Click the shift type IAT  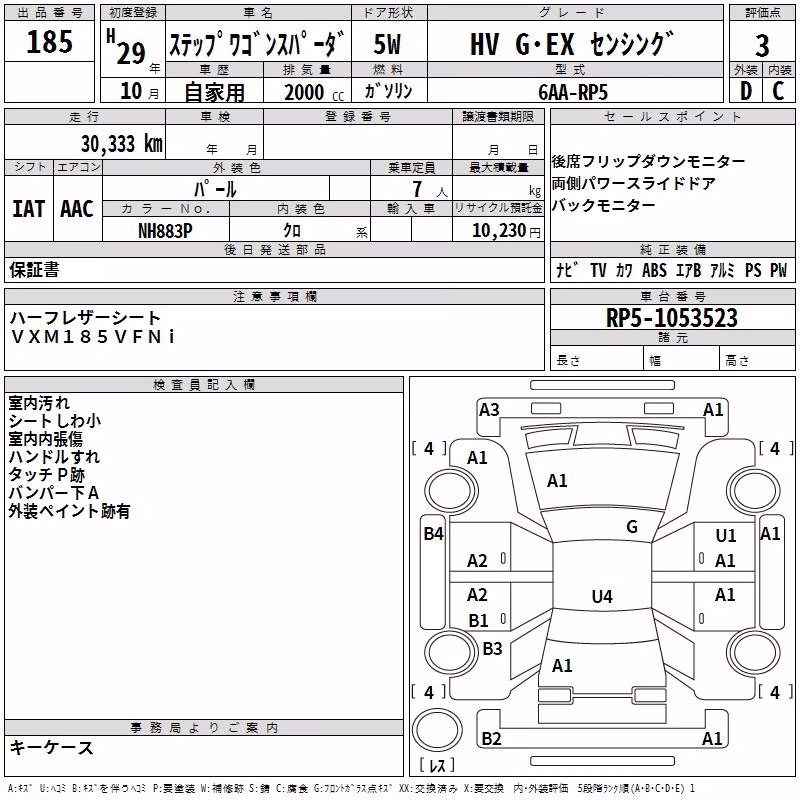click(x=29, y=209)
